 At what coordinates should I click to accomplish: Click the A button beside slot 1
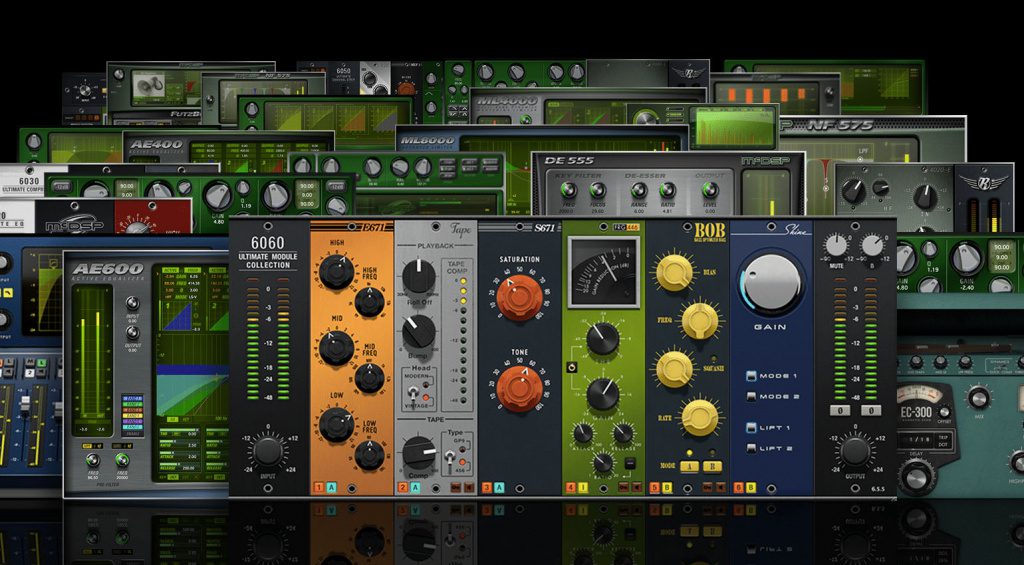point(331,487)
